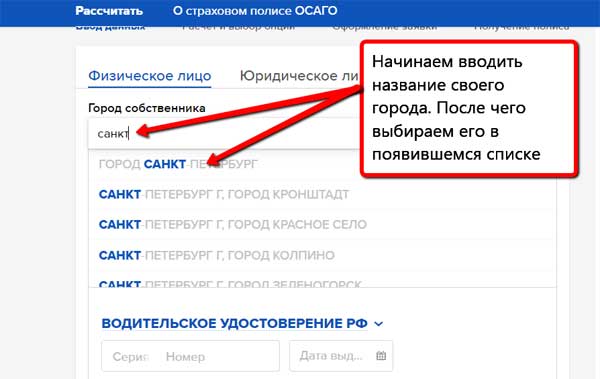Open О страховом полисе ОСАГО page

(255, 11)
